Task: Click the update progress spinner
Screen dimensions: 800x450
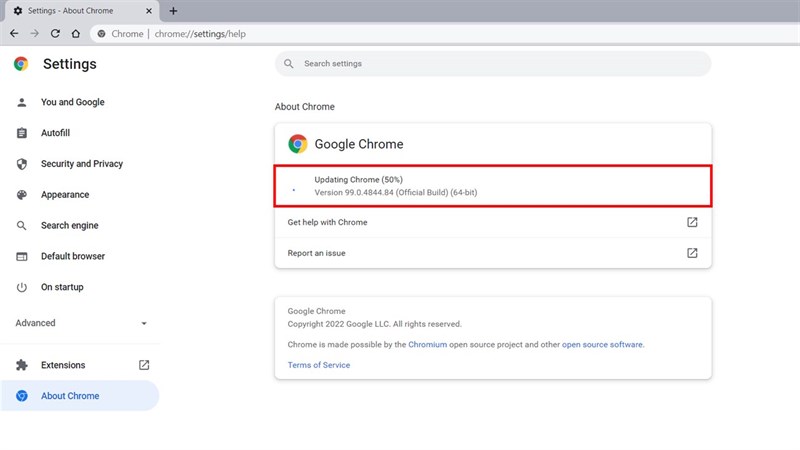Action: point(293,190)
